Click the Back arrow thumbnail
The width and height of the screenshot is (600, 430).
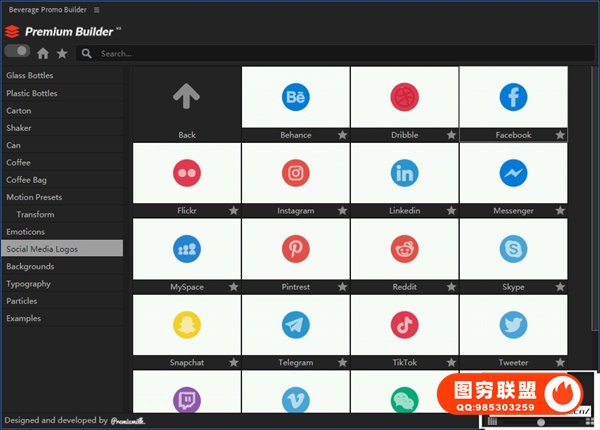click(186, 97)
